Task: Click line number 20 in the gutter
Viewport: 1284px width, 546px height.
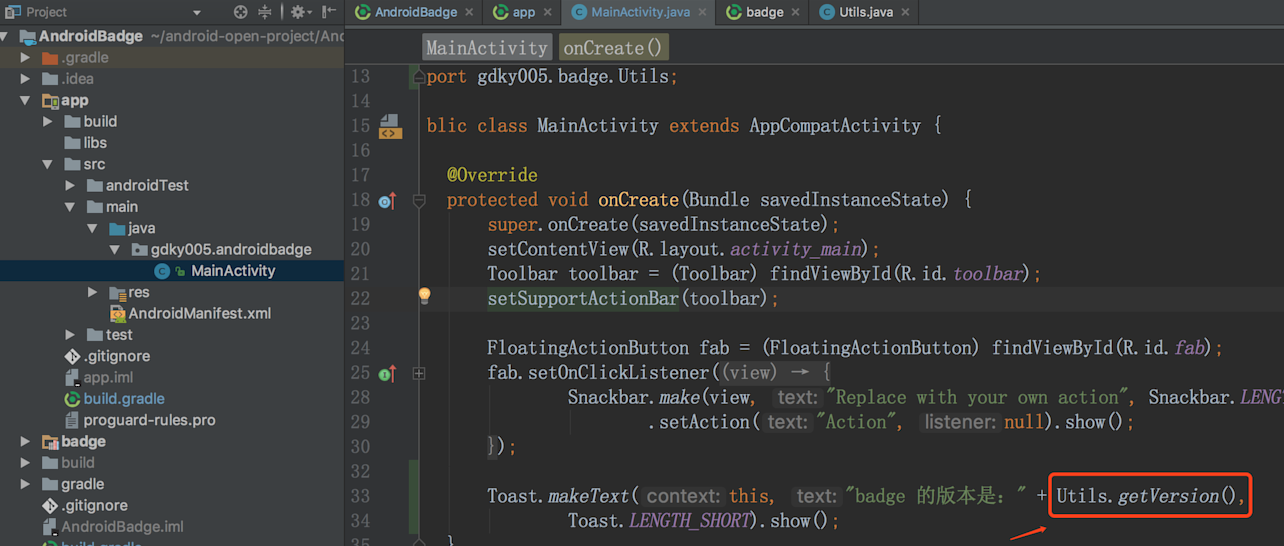Action: coord(360,249)
